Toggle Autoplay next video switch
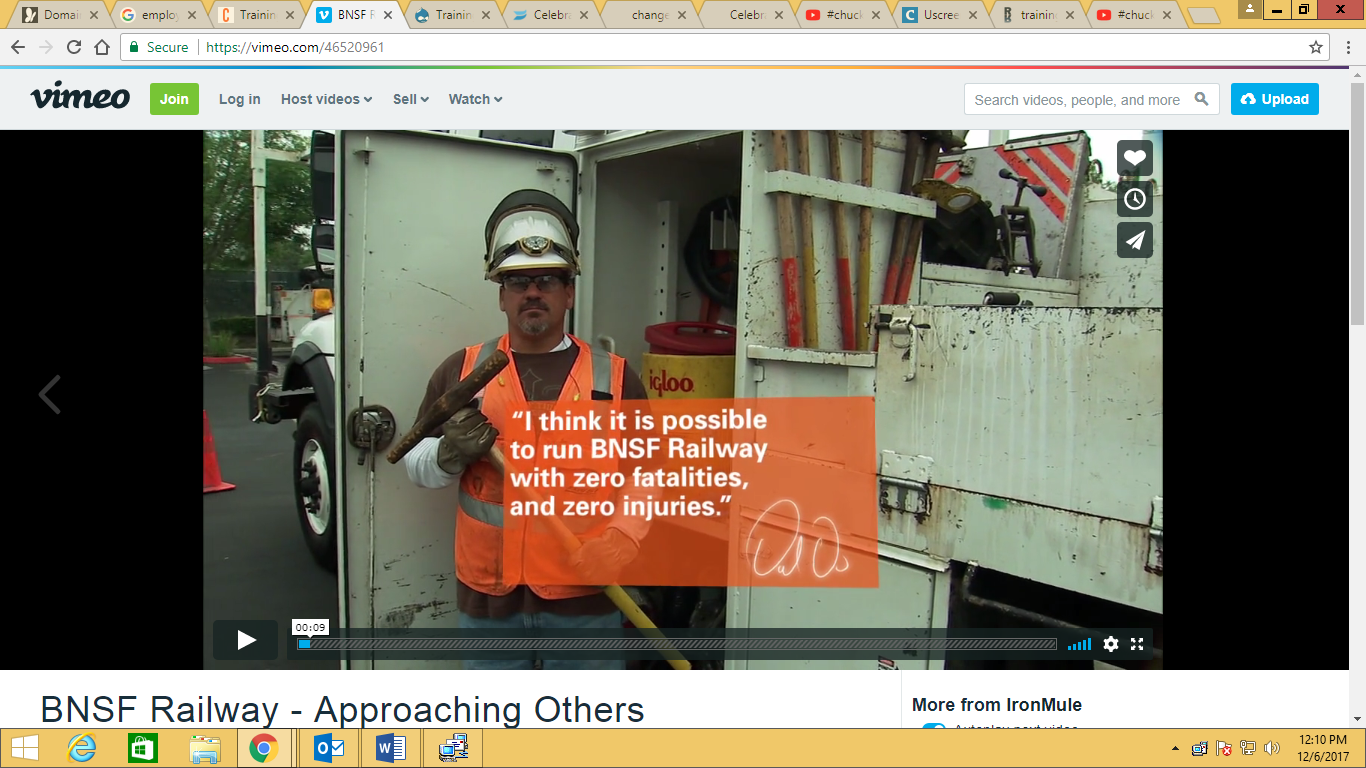This screenshot has width=1366, height=768. point(933,729)
